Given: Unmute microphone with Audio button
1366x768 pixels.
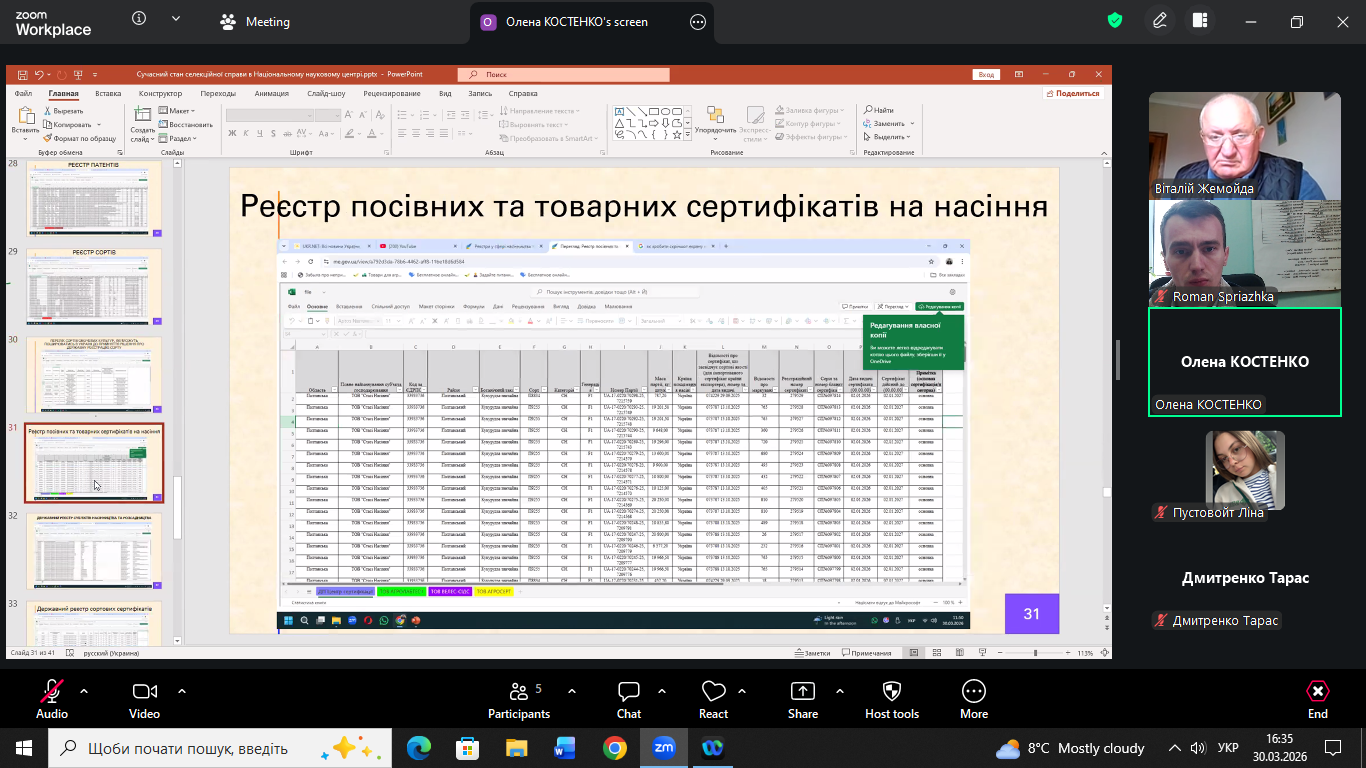Looking at the screenshot, I should 52,699.
